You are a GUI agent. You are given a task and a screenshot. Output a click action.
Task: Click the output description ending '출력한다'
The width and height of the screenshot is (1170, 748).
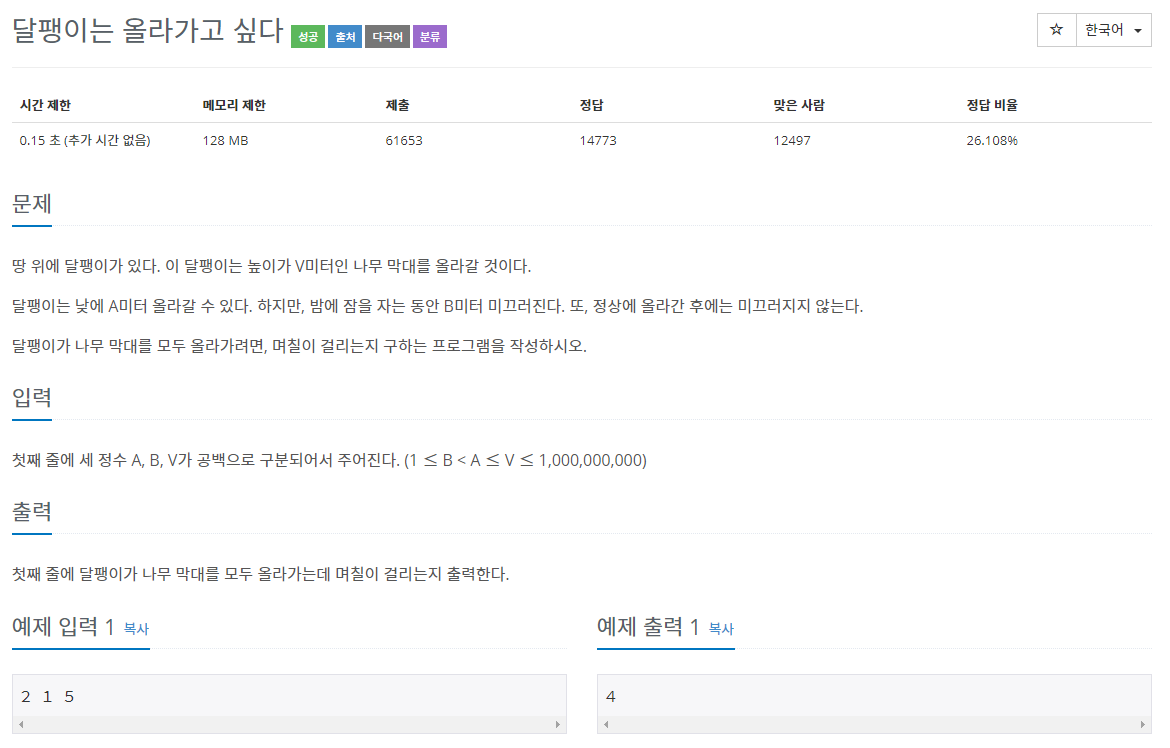tap(260, 574)
